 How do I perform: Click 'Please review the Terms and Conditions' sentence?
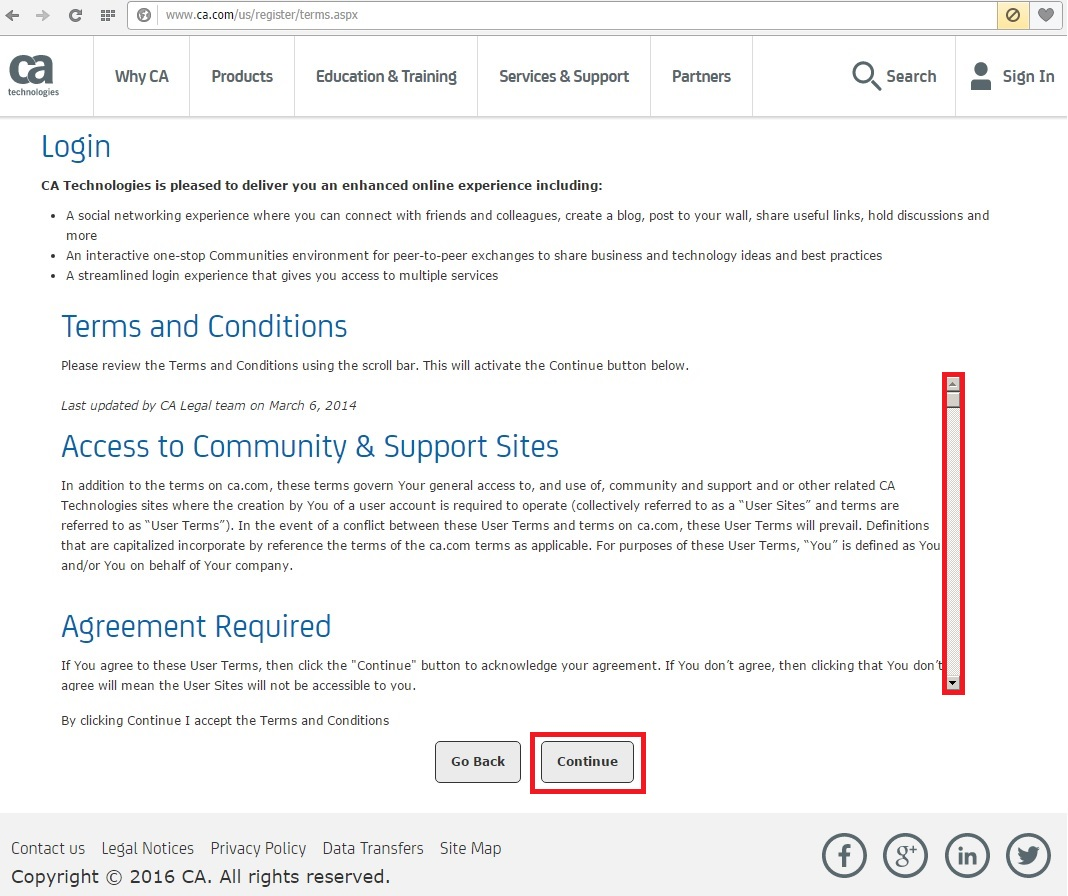(x=375, y=366)
